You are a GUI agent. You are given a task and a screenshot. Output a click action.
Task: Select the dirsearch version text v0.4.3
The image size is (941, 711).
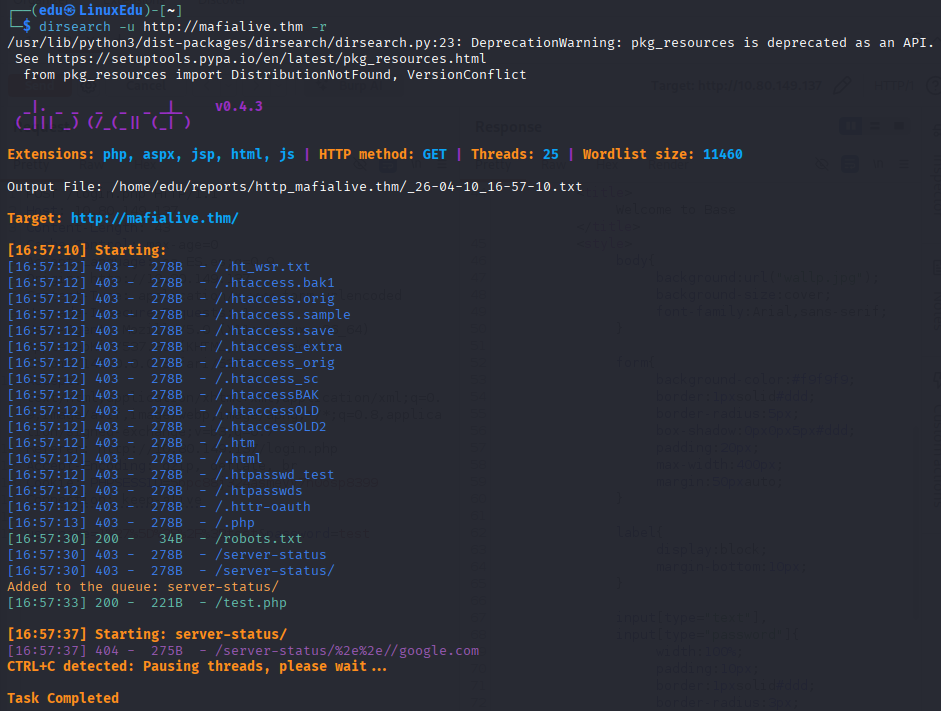(239, 107)
